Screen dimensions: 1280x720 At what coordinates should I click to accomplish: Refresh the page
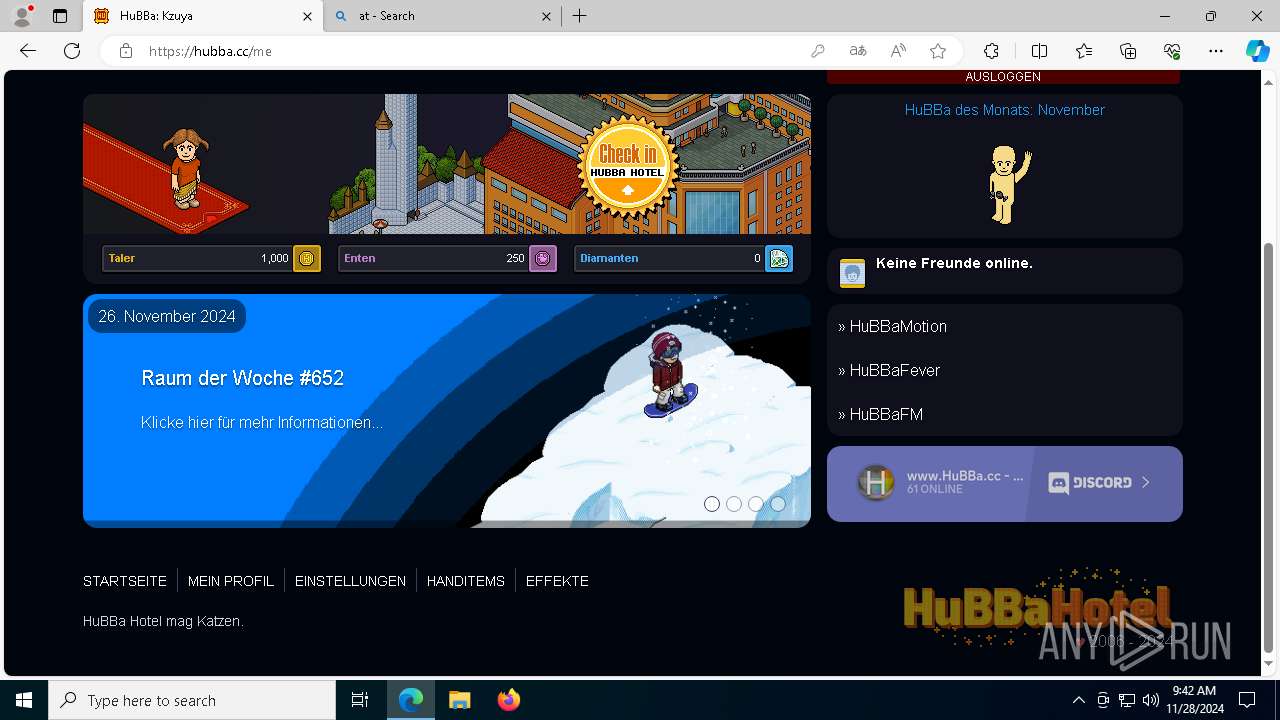(x=72, y=51)
